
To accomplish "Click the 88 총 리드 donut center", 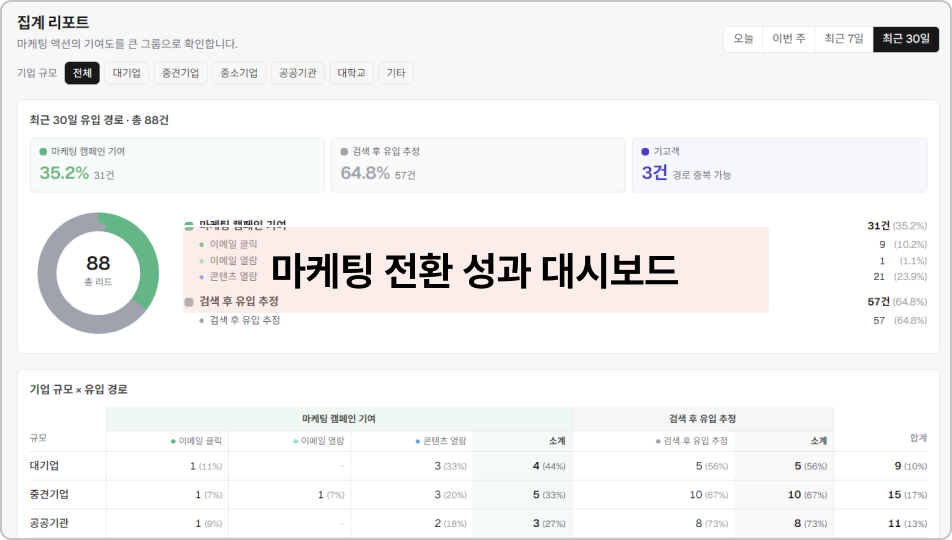I will [98, 270].
